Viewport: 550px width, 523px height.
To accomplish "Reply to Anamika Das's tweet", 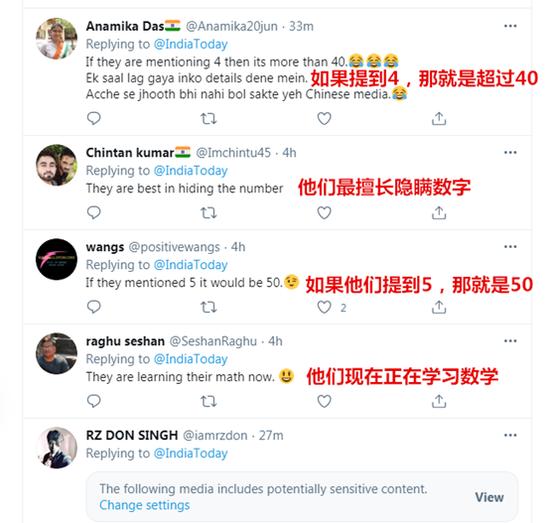I will (94, 118).
